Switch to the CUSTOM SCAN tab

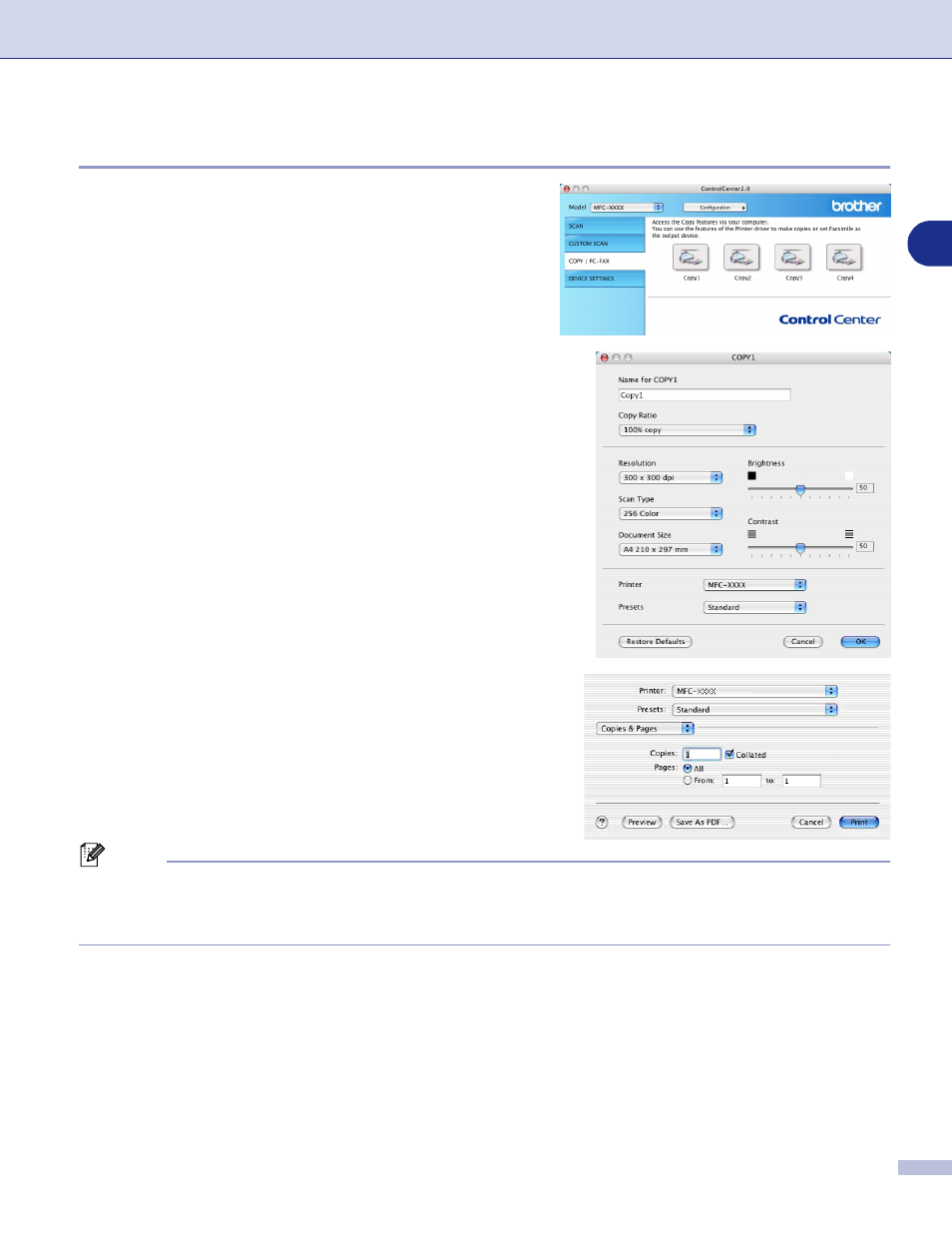coord(605,244)
